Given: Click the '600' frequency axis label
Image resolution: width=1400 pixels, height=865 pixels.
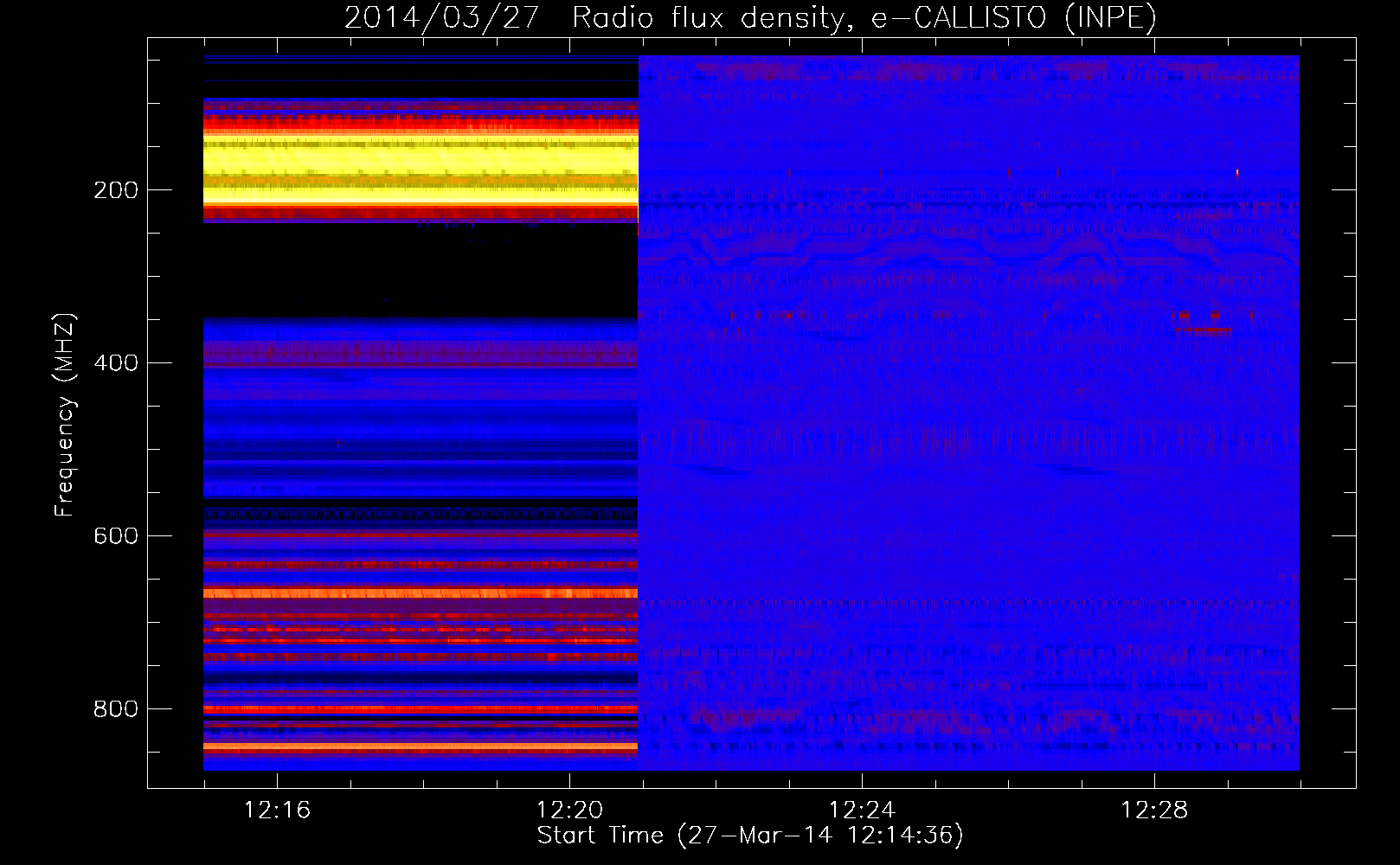Looking at the screenshot, I should coord(116,536).
